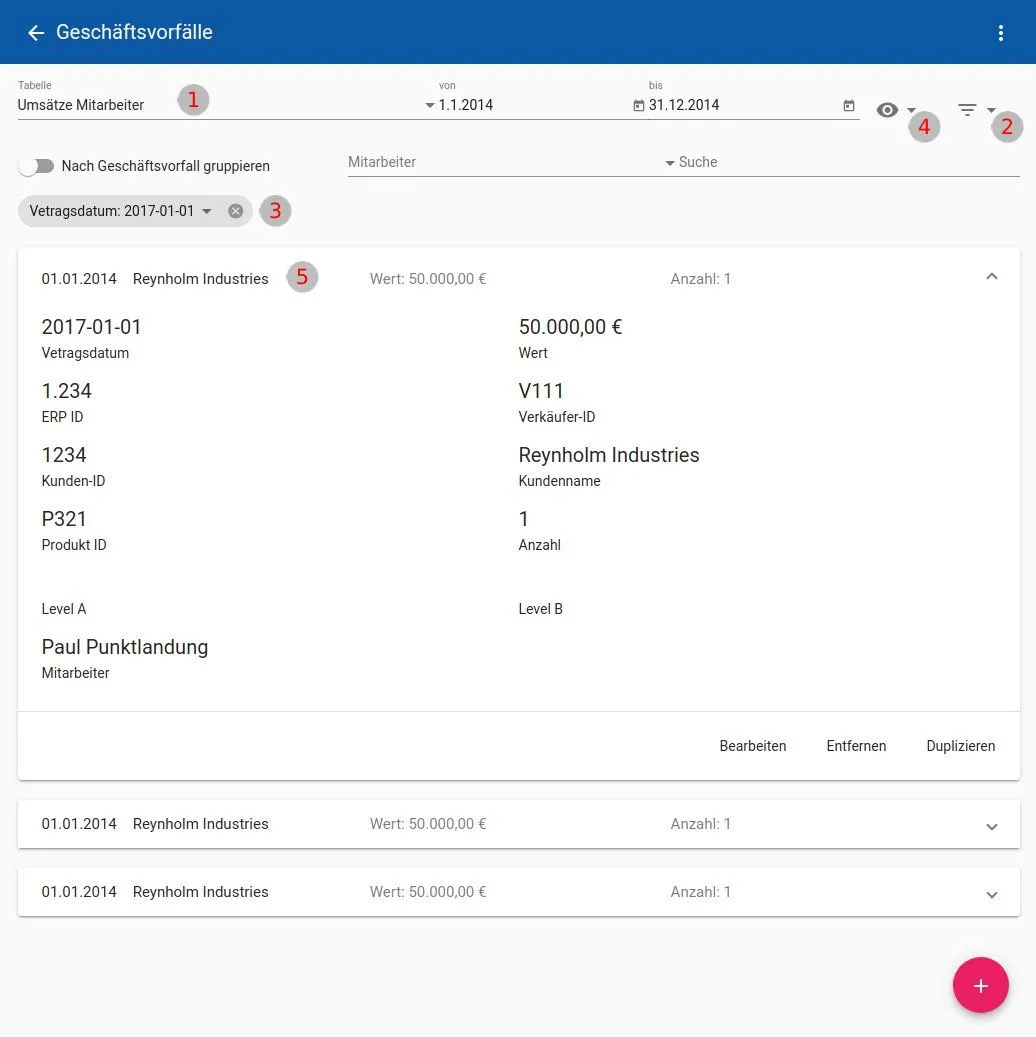
Task: Click the eye visibility icon in the toolbar
Action: pos(888,110)
